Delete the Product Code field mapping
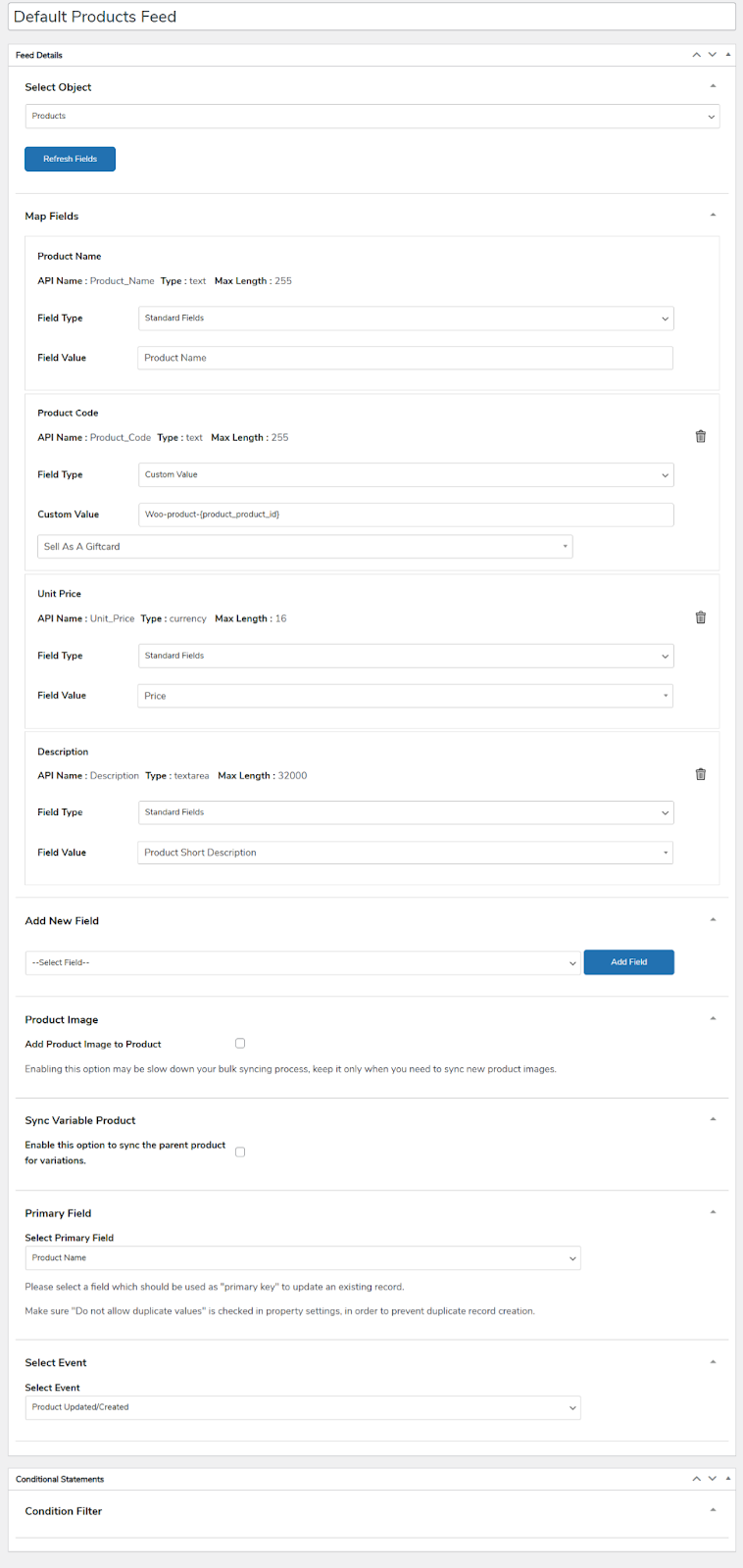This screenshot has width=743, height=1568. coord(700,437)
